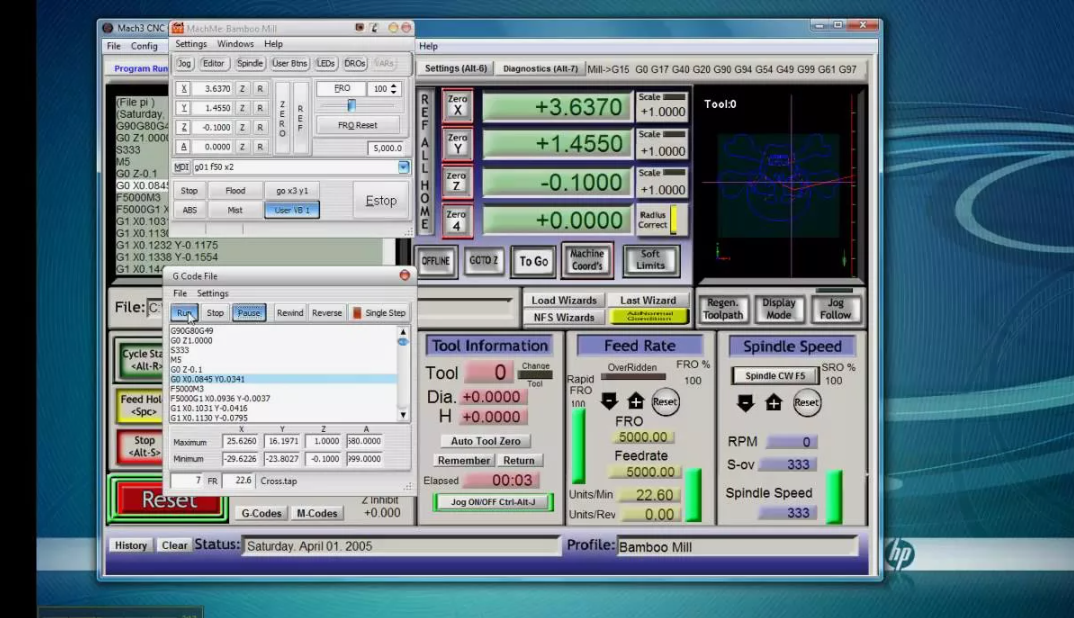Image resolution: width=1074 pixels, height=618 pixels.
Task: Click R ref button for X axis row
Action: (260, 88)
